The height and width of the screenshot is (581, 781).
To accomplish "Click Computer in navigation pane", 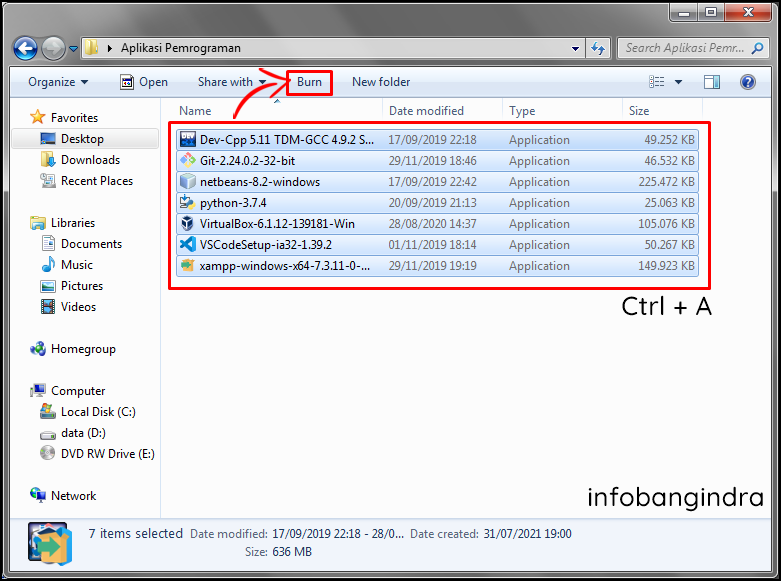I will point(78,391).
